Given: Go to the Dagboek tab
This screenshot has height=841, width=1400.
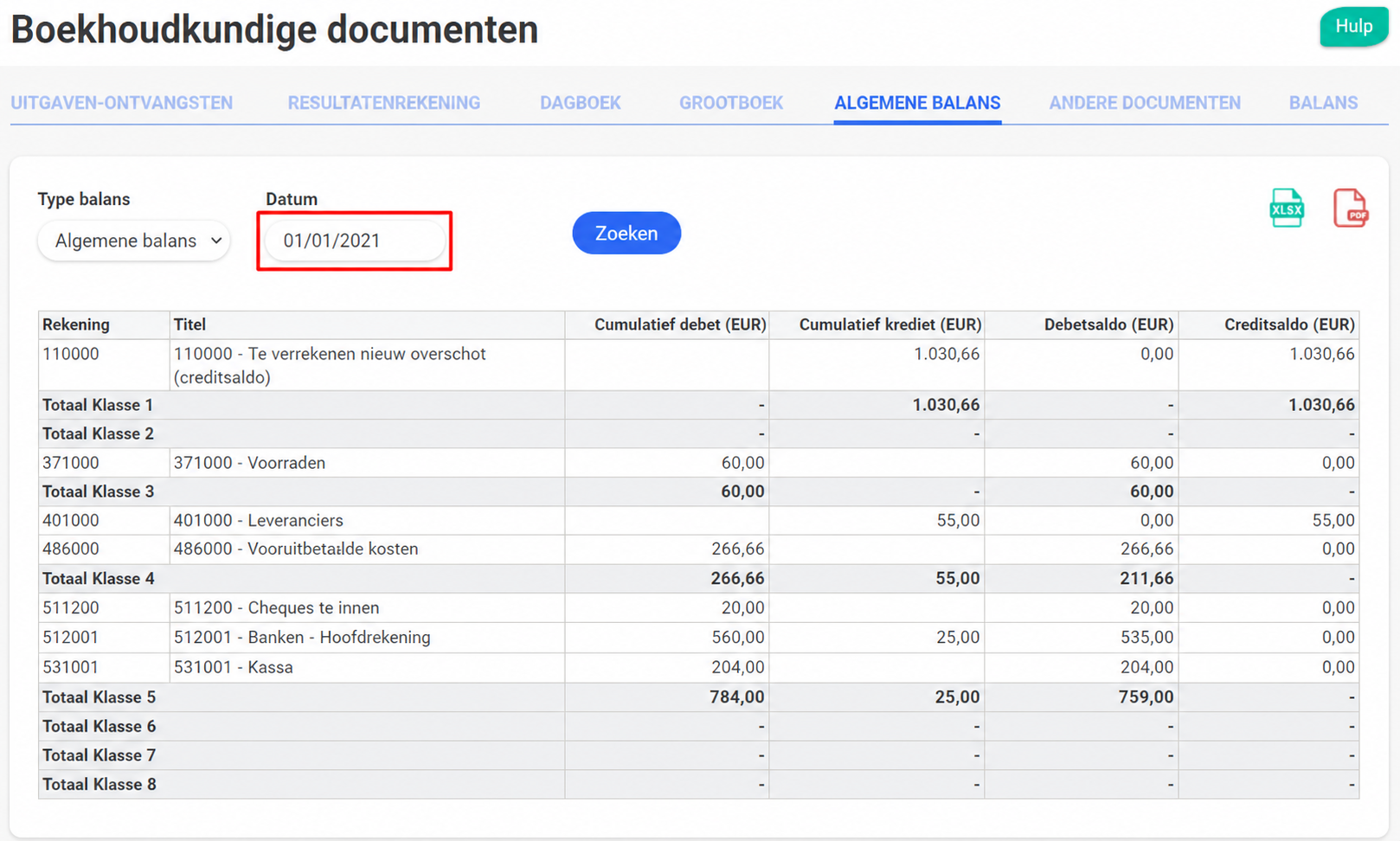Looking at the screenshot, I should [x=581, y=103].
